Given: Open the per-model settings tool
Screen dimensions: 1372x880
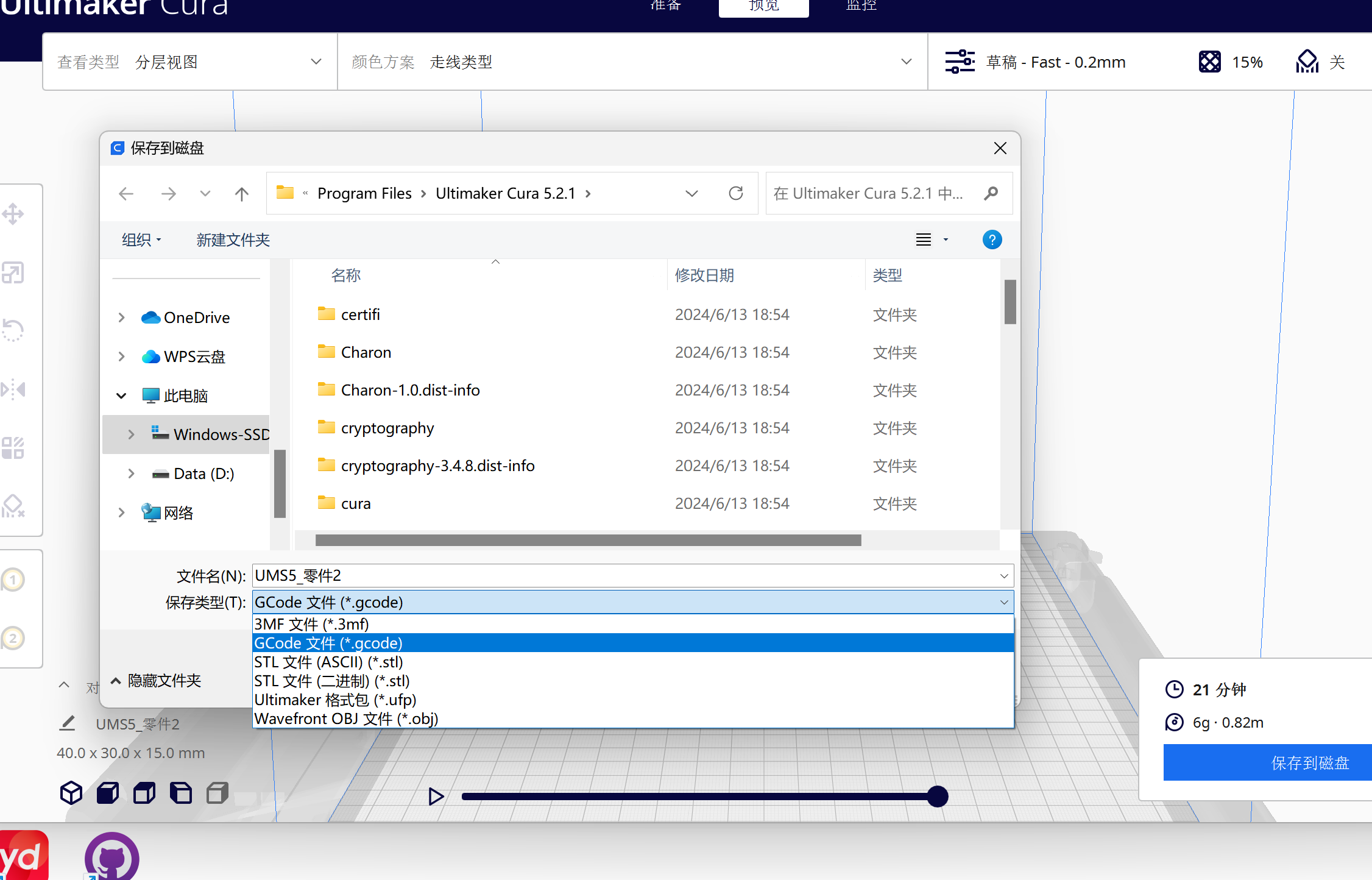Looking at the screenshot, I should coord(13,447).
